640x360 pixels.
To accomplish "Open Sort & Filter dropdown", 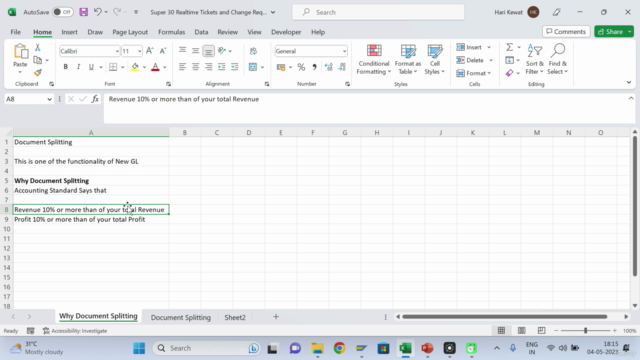I will click(534, 60).
